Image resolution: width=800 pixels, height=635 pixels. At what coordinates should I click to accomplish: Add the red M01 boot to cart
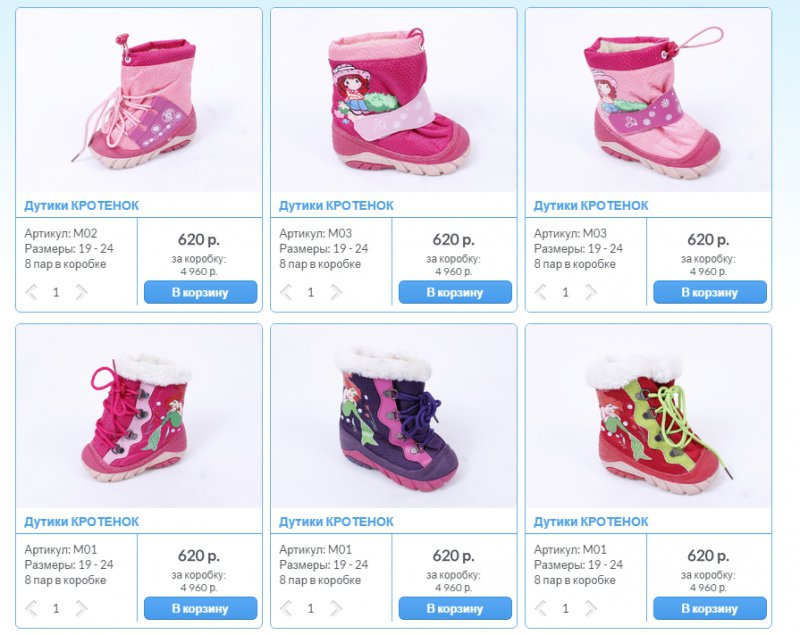point(710,608)
